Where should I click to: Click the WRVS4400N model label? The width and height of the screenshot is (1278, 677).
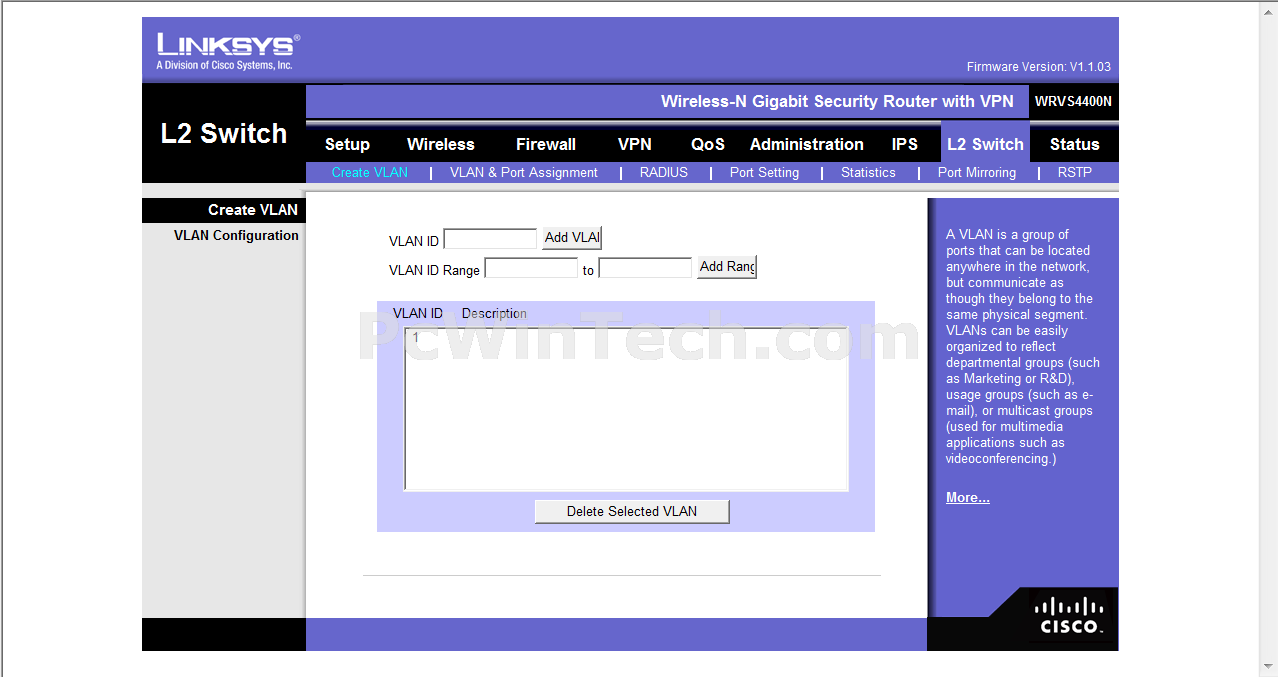pyautogui.click(x=1073, y=102)
